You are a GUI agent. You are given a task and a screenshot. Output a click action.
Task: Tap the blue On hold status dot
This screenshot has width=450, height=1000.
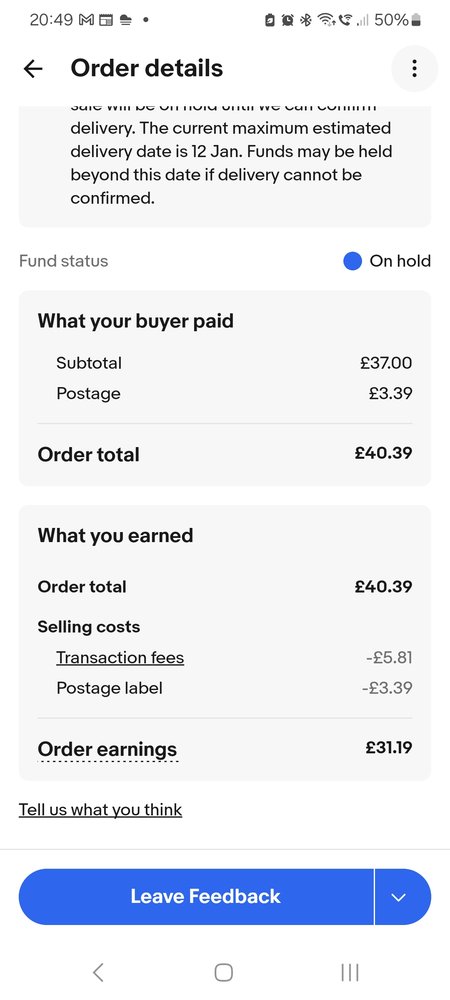point(352,261)
